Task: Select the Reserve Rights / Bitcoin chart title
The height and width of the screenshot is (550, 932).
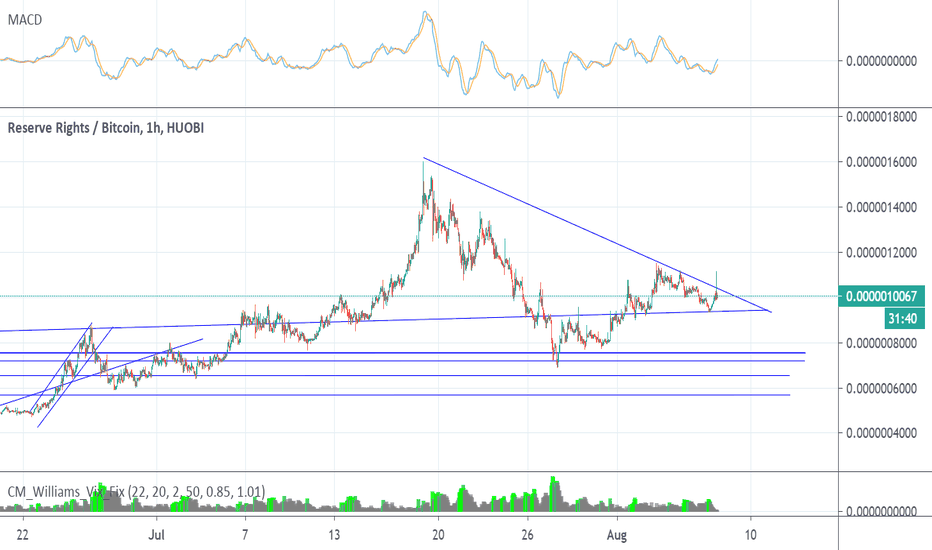Action: click(x=105, y=128)
